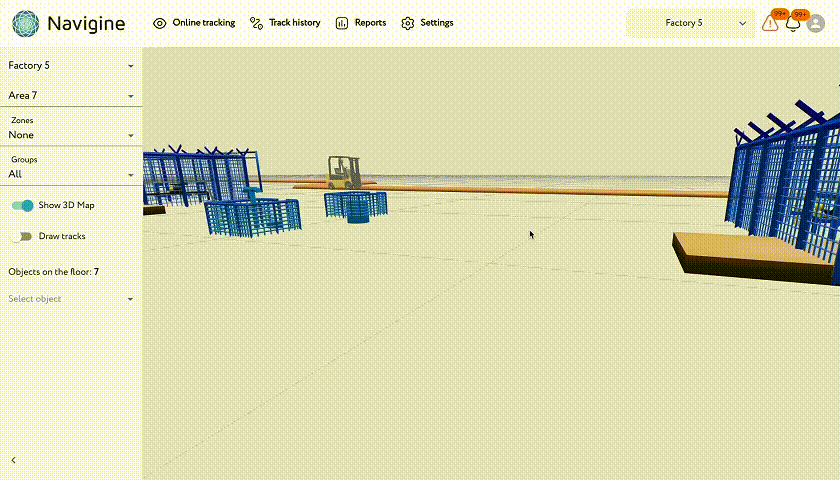Switch to the Track history tab
Screen dimensions: 840x480
click(x=294, y=23)
